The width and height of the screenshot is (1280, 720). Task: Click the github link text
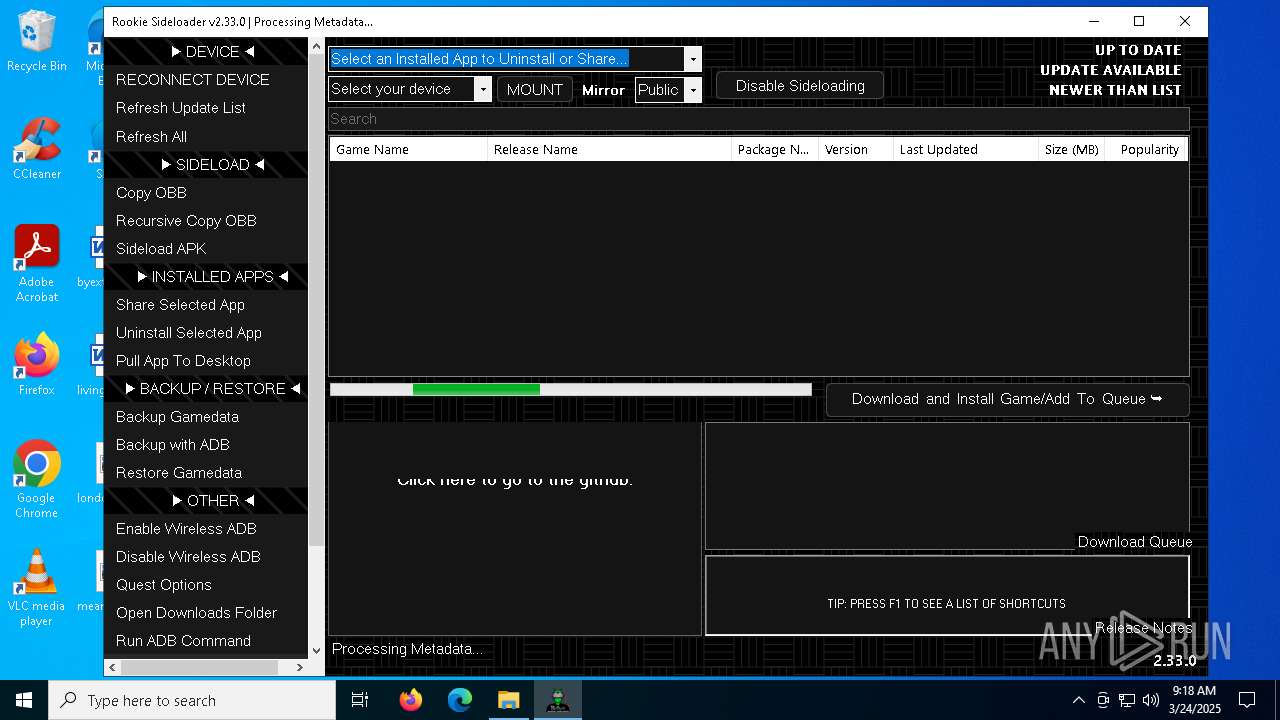coord(515,480)
